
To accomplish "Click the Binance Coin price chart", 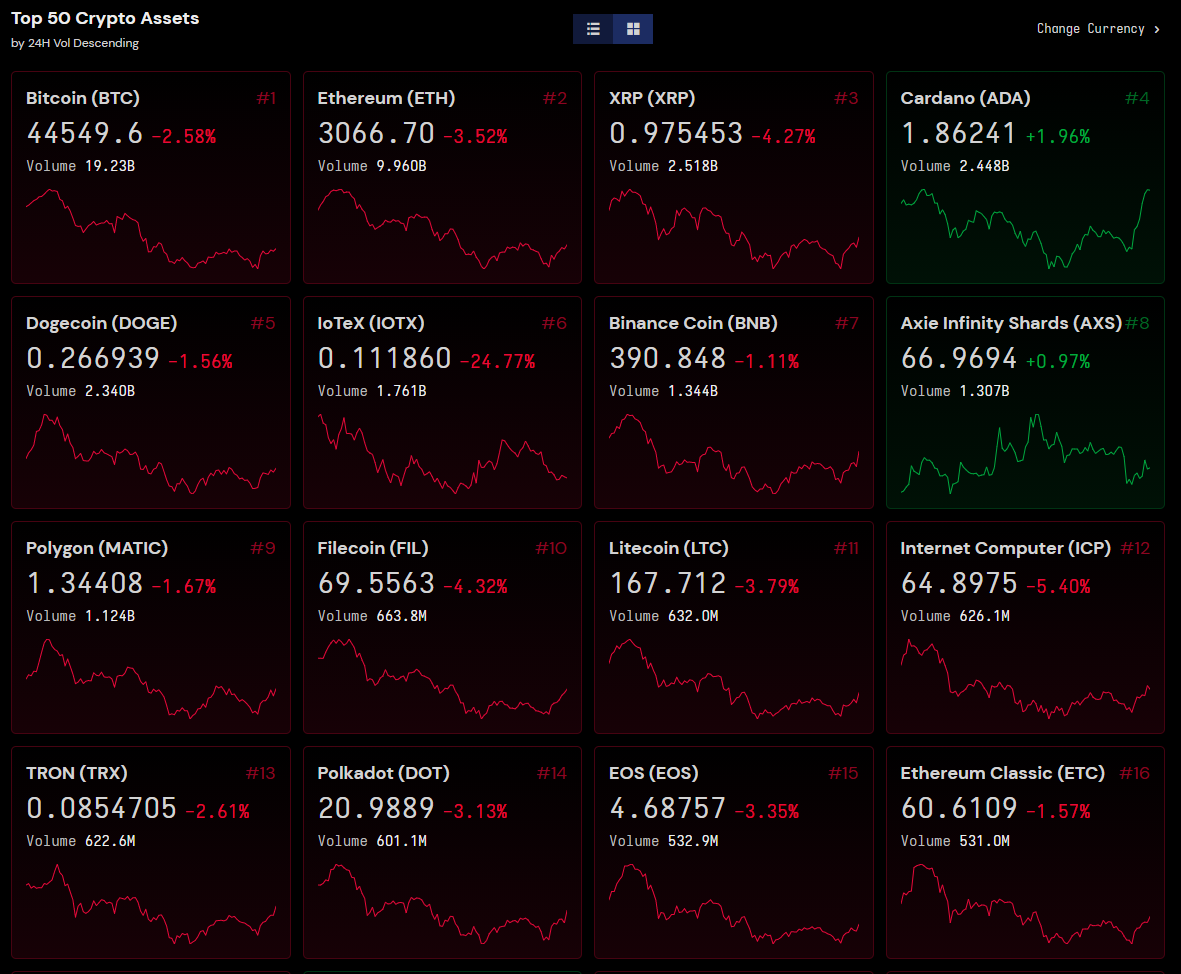I will pos(734,453).
